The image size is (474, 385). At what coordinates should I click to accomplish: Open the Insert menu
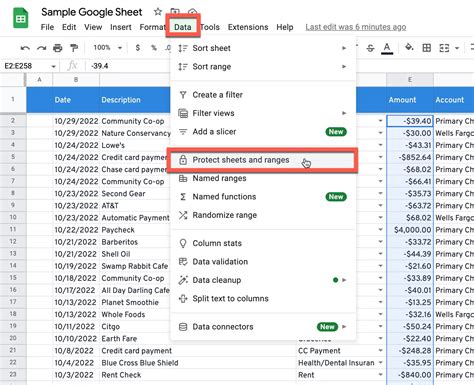[121, 27]
